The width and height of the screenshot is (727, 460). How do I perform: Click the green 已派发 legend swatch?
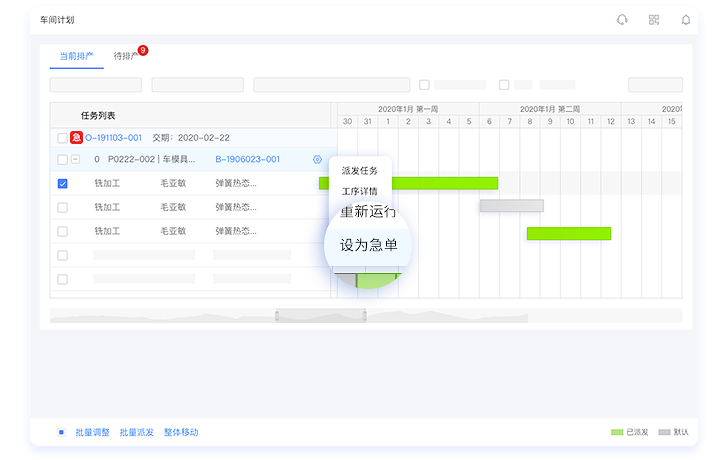tap(617, 432)
